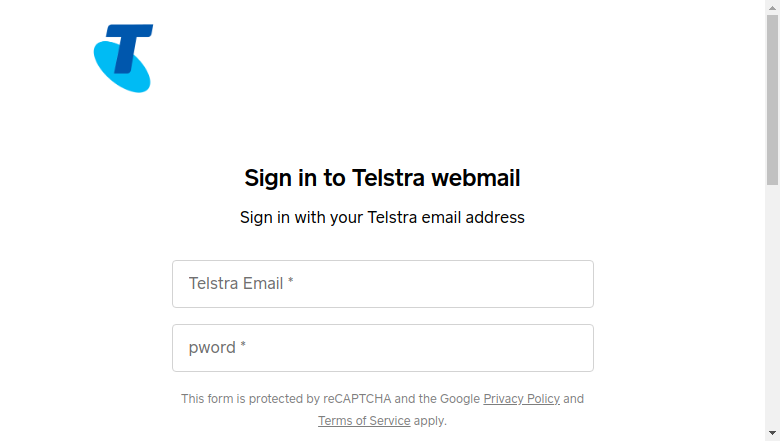Viewport: 780px width, 441px height.
Task: Click the dark blue T in the logo
Action: 130,48
